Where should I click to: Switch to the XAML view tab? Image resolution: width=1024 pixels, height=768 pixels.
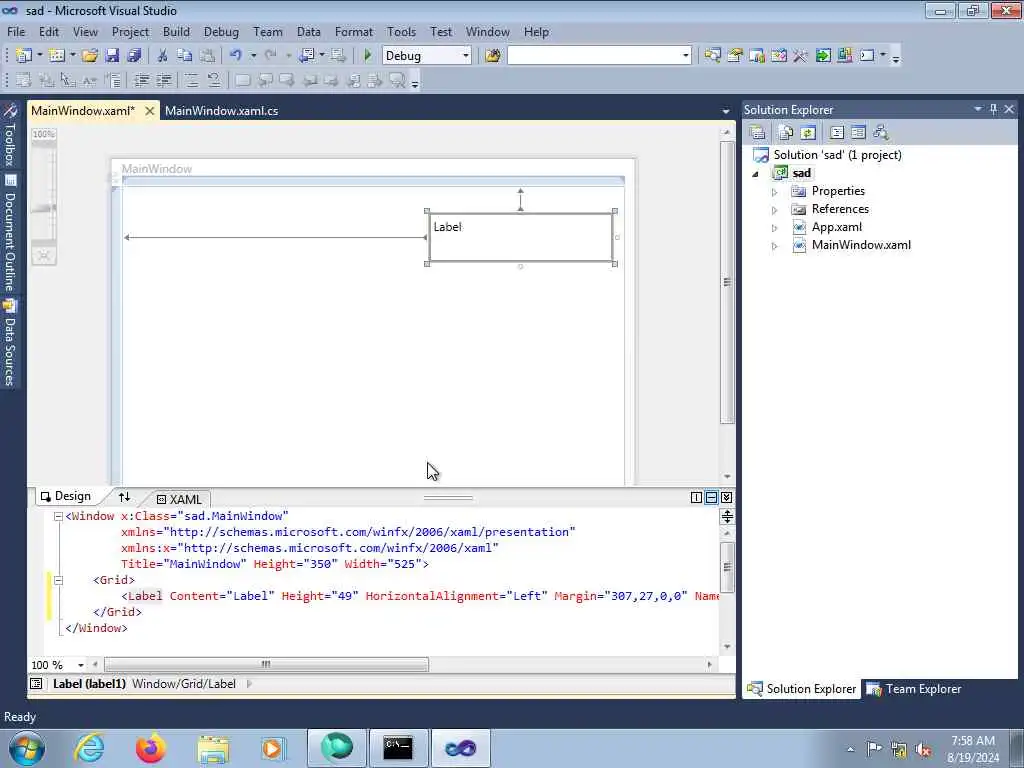(180, 499)
